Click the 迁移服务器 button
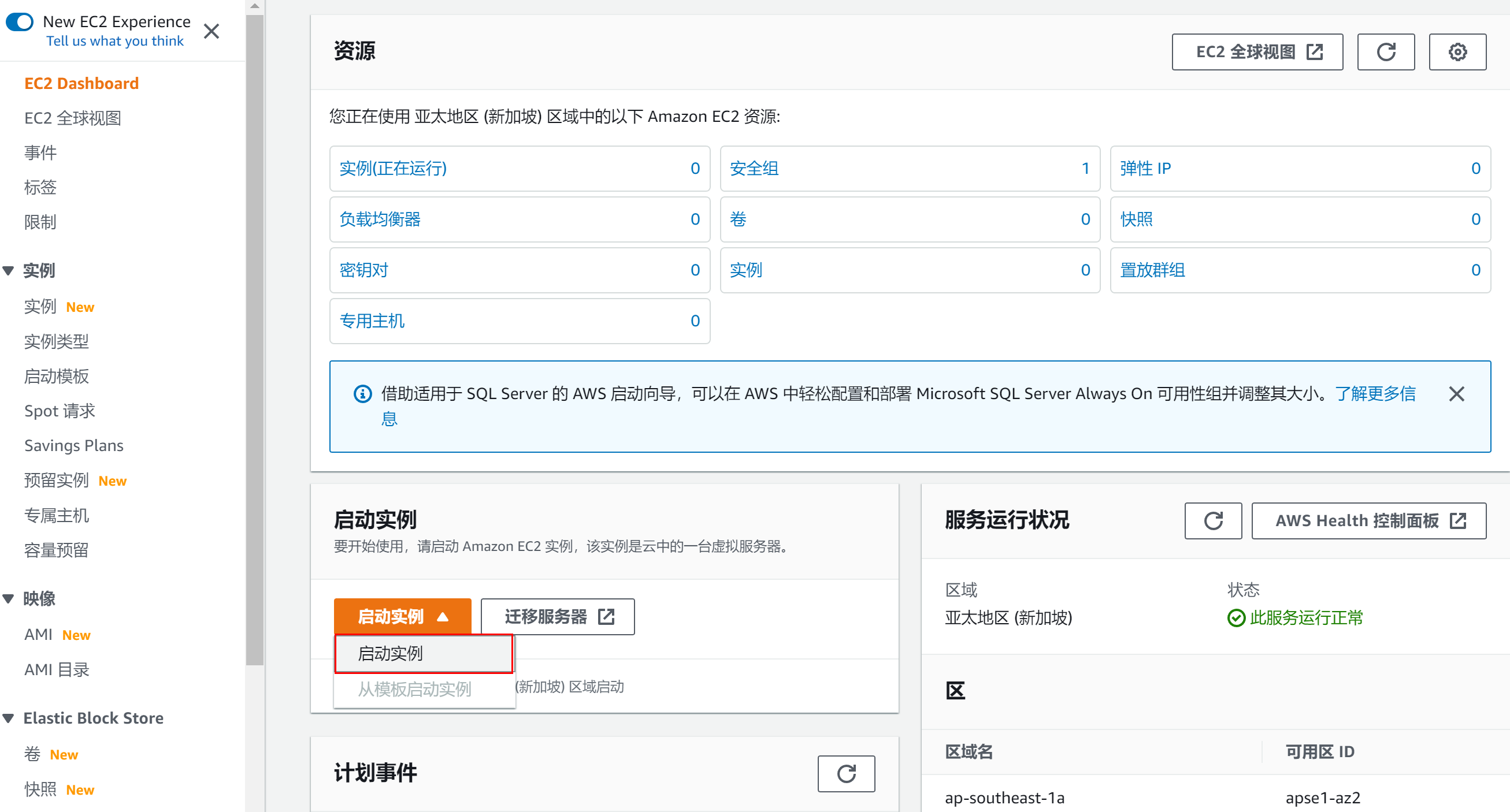 click(x=558, y=616)
